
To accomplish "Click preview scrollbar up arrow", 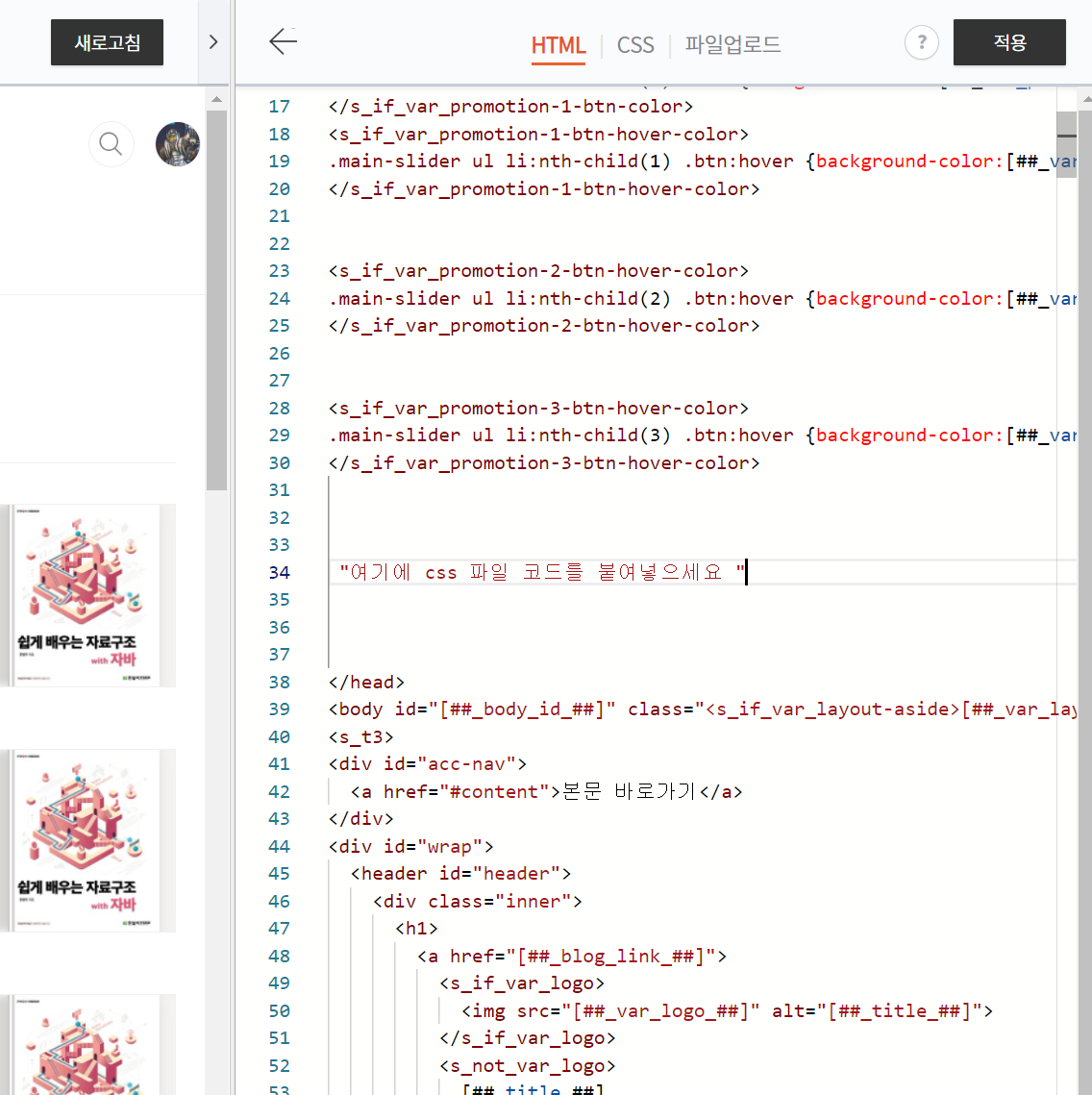I will click(x=216, y=99).
